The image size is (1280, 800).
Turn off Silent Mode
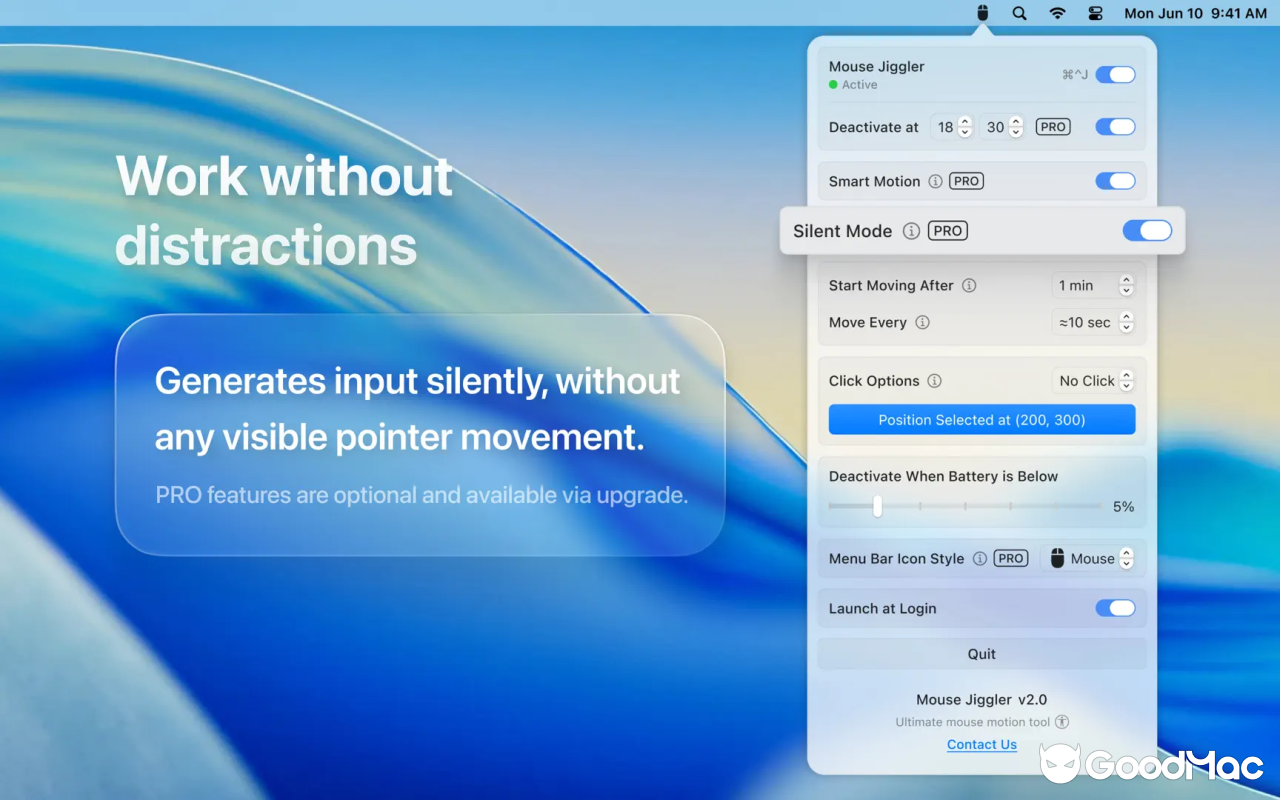pyautogui.click(x=1147, y=230)
